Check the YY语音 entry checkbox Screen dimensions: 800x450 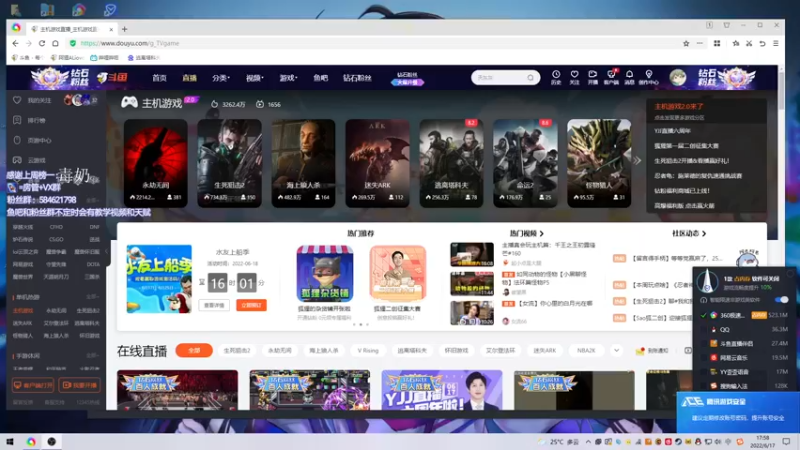tap(704, 372)
